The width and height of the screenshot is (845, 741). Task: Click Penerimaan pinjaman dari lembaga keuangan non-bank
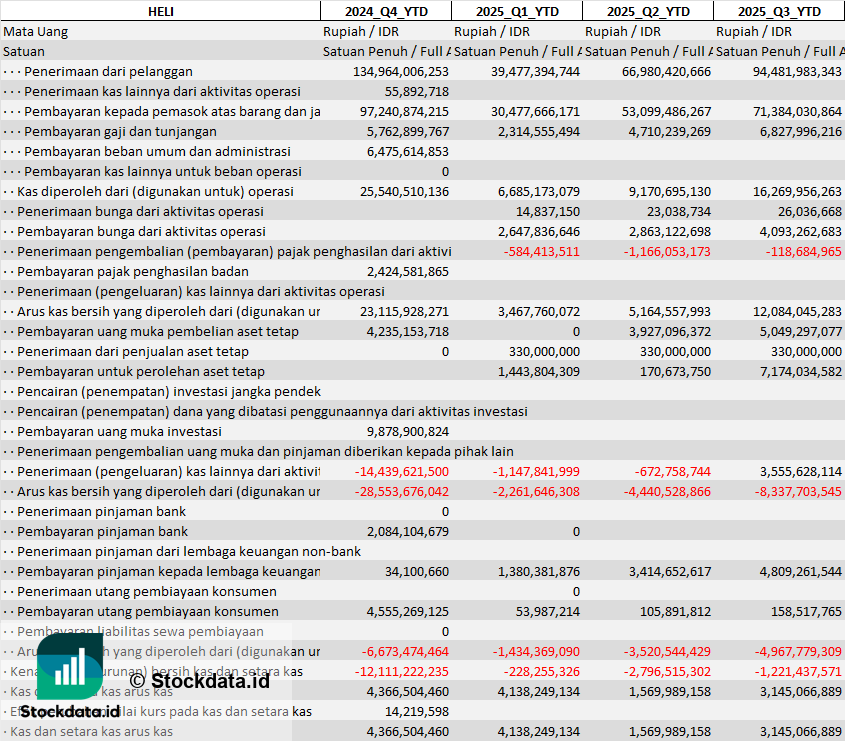click(x=189, y=551)
